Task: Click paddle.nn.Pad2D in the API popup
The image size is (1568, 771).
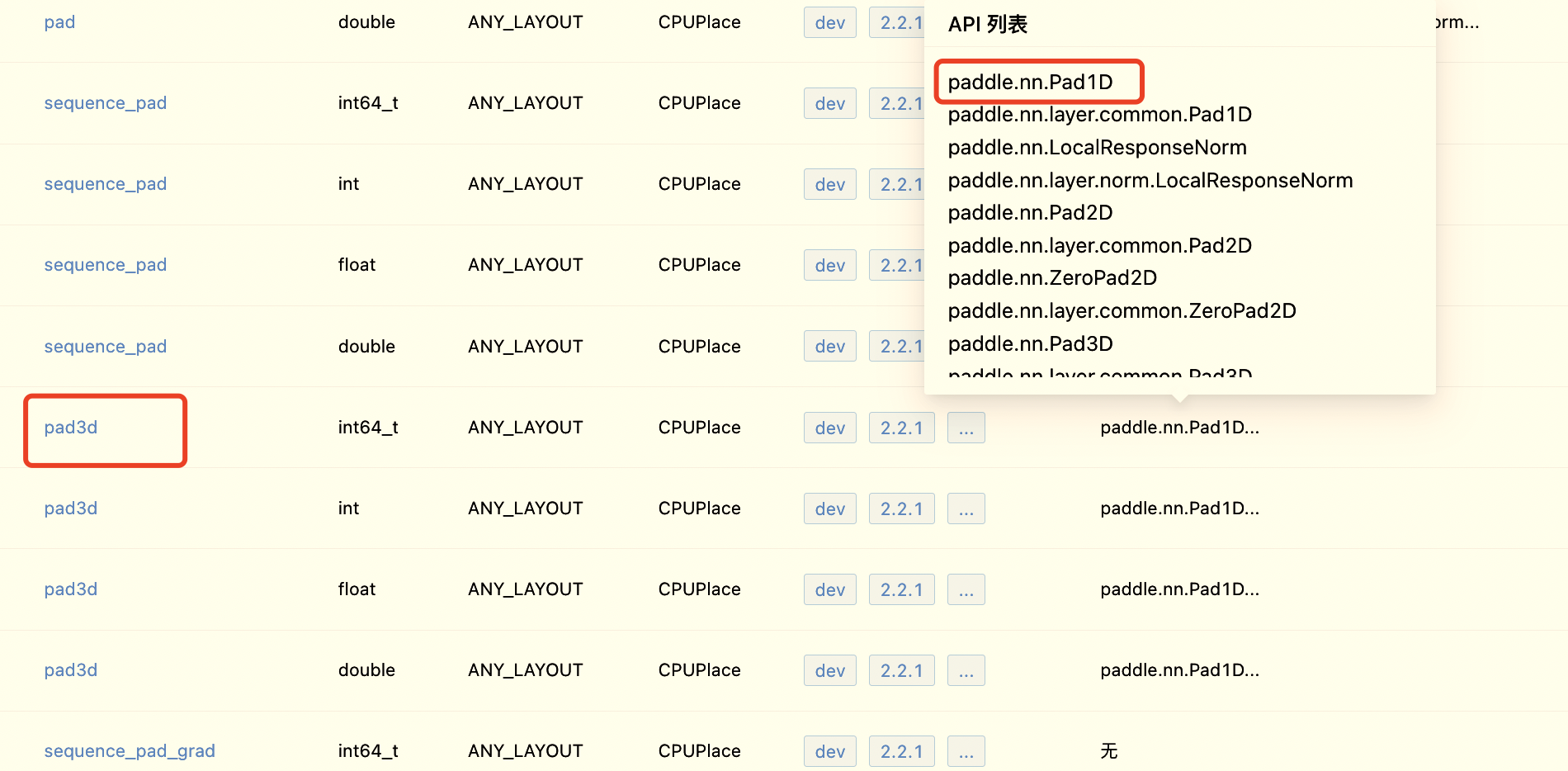Action: click(1030, 212)
